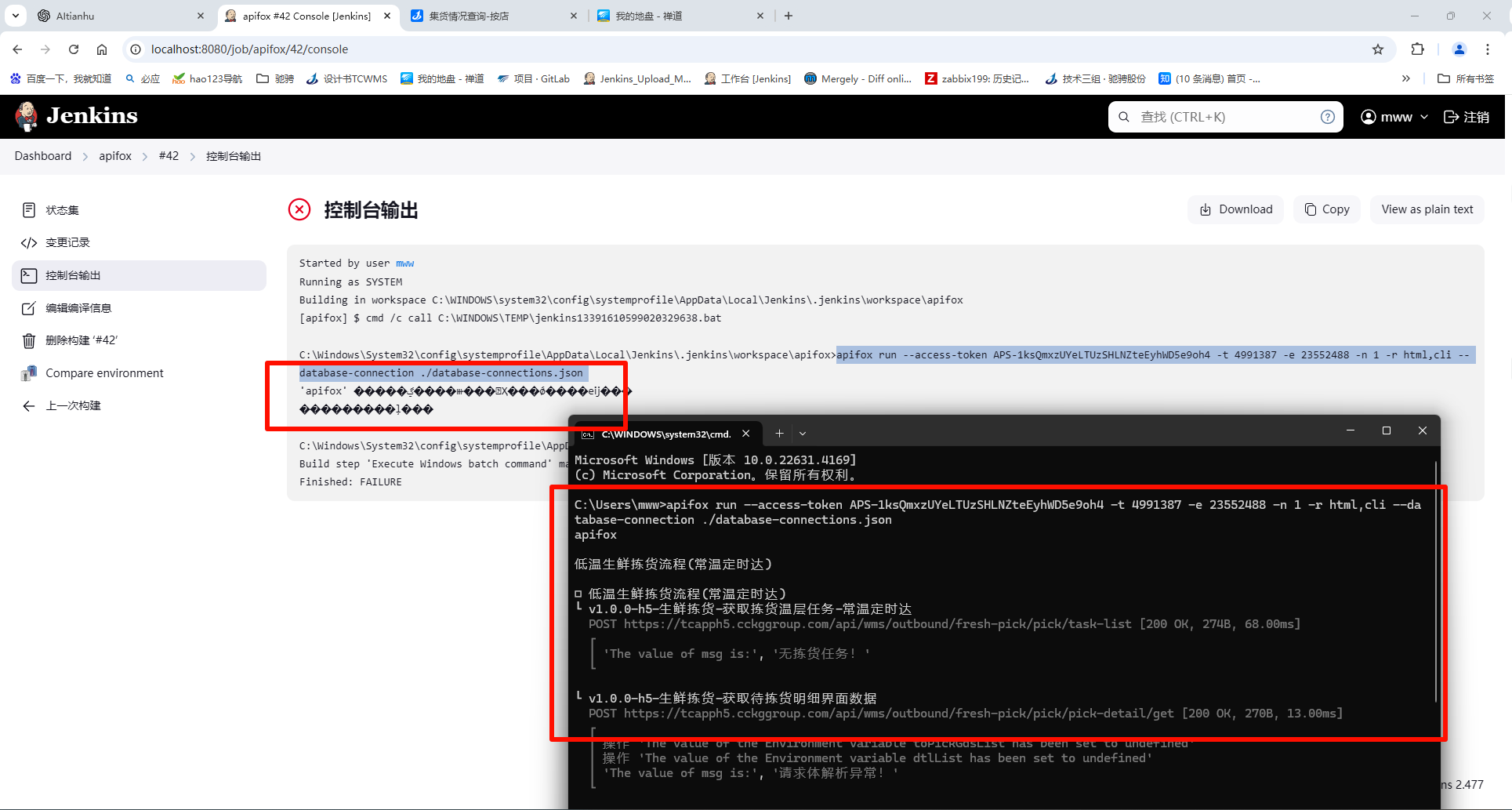1512x810 pixels.
Task: Open a new browser tab
Action: pos(789,16)
